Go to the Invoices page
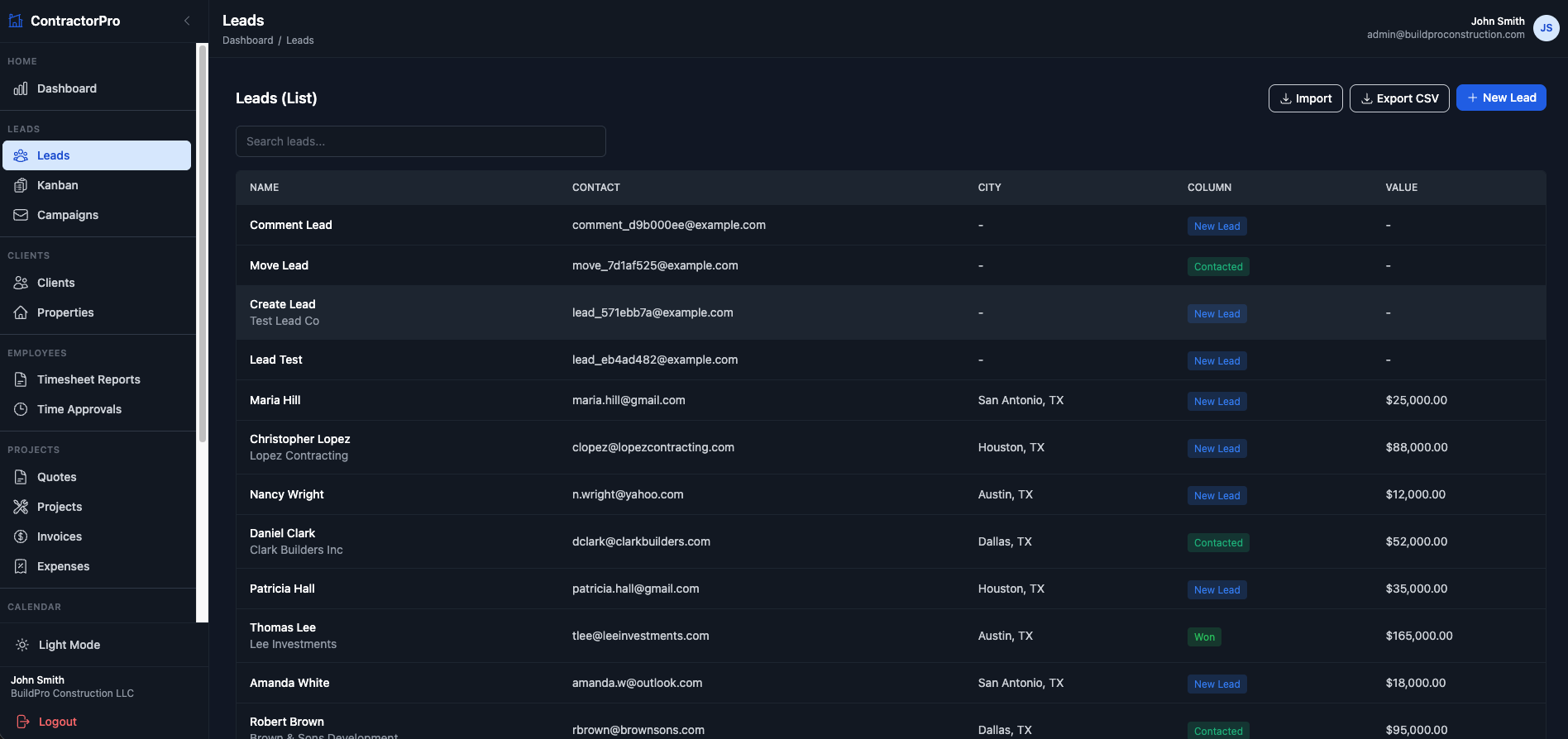The width and height of the screenshot is (1568, 739). pos(97,536)
